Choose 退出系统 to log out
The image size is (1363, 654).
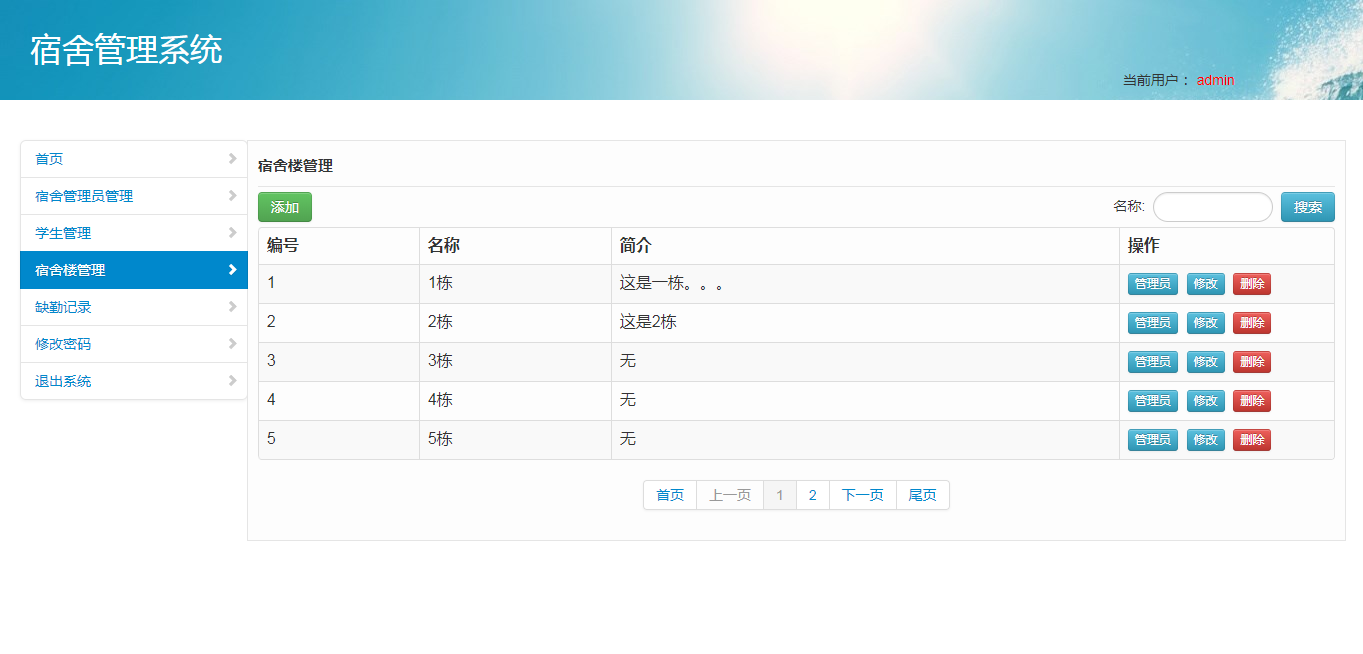click(x=134, y=381)
